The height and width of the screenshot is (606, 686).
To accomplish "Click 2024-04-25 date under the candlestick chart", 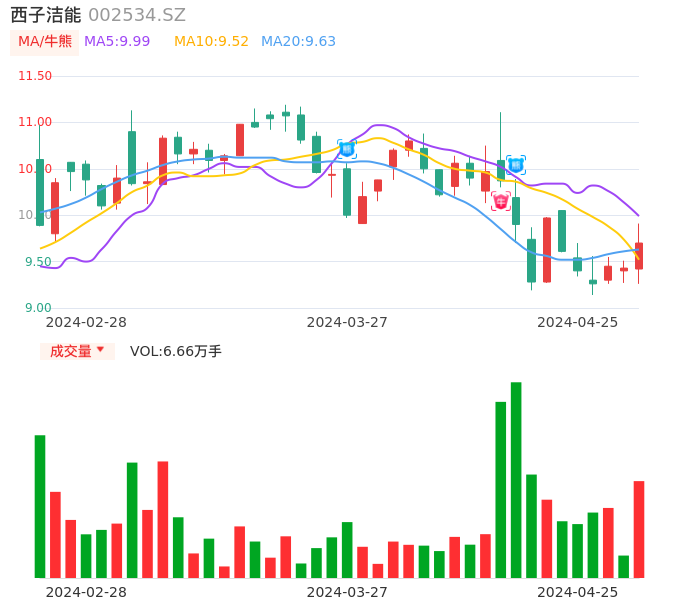I will (578, 322).
